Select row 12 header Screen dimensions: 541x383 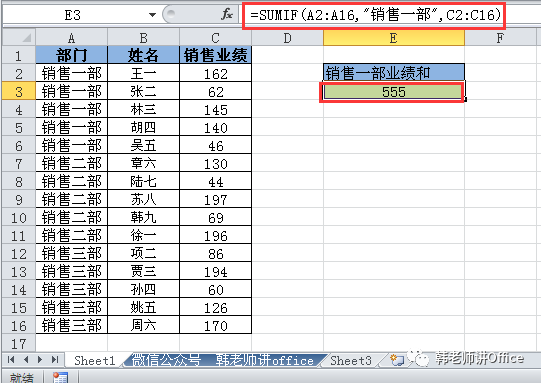pyautogui.click(x=19, y=253)
